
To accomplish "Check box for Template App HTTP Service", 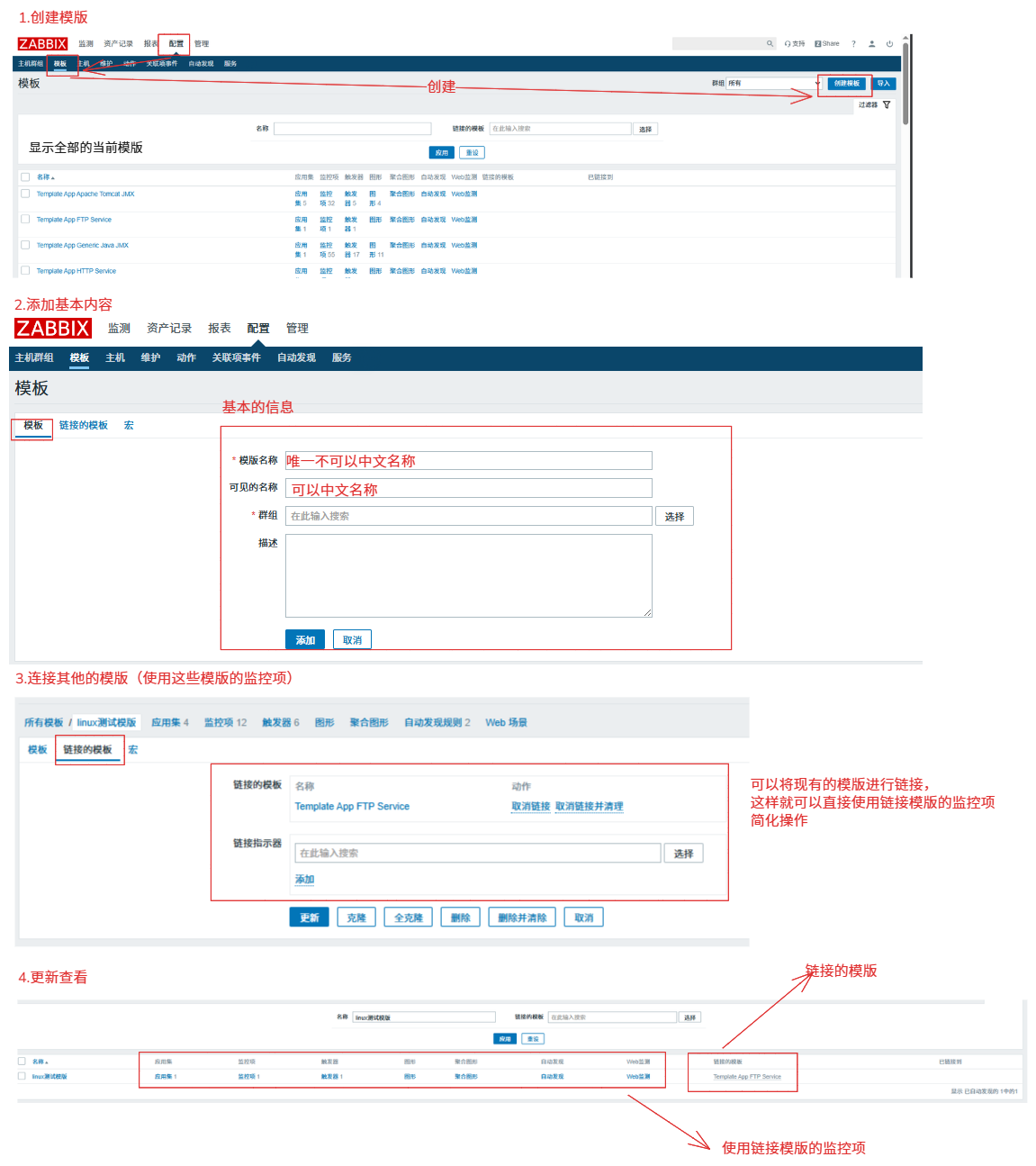I will coord(25,270).
